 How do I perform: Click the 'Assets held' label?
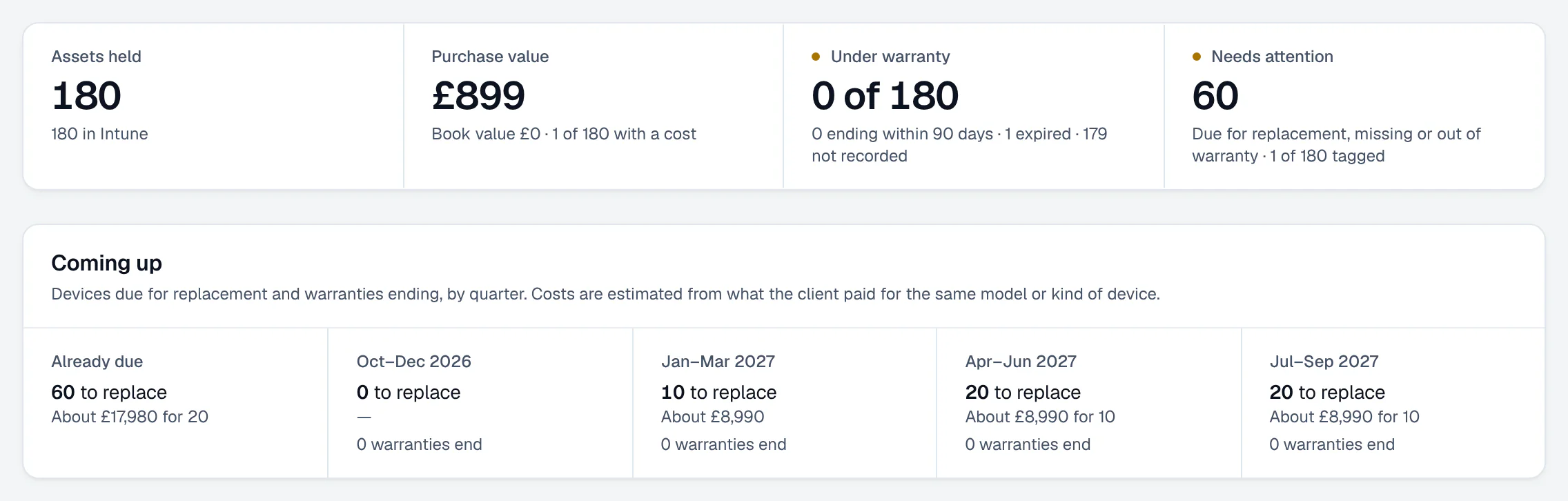(96, 57)
